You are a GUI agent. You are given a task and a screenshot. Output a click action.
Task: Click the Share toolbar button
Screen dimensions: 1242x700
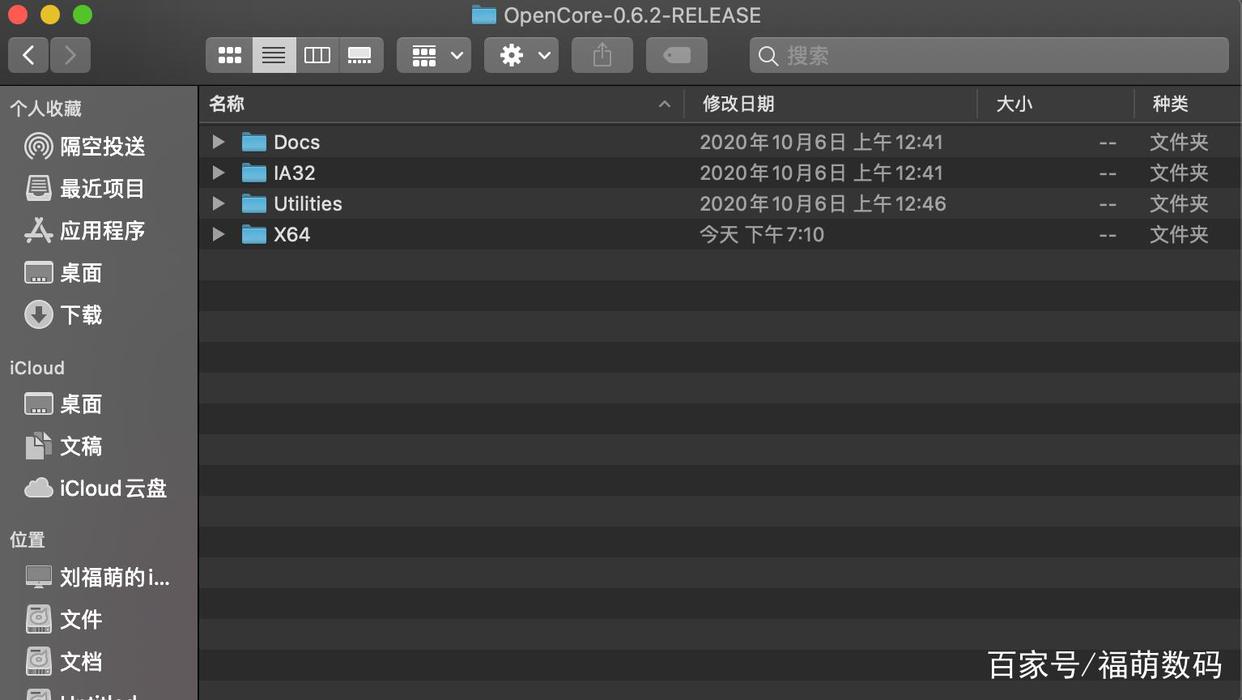pos(602,55)
